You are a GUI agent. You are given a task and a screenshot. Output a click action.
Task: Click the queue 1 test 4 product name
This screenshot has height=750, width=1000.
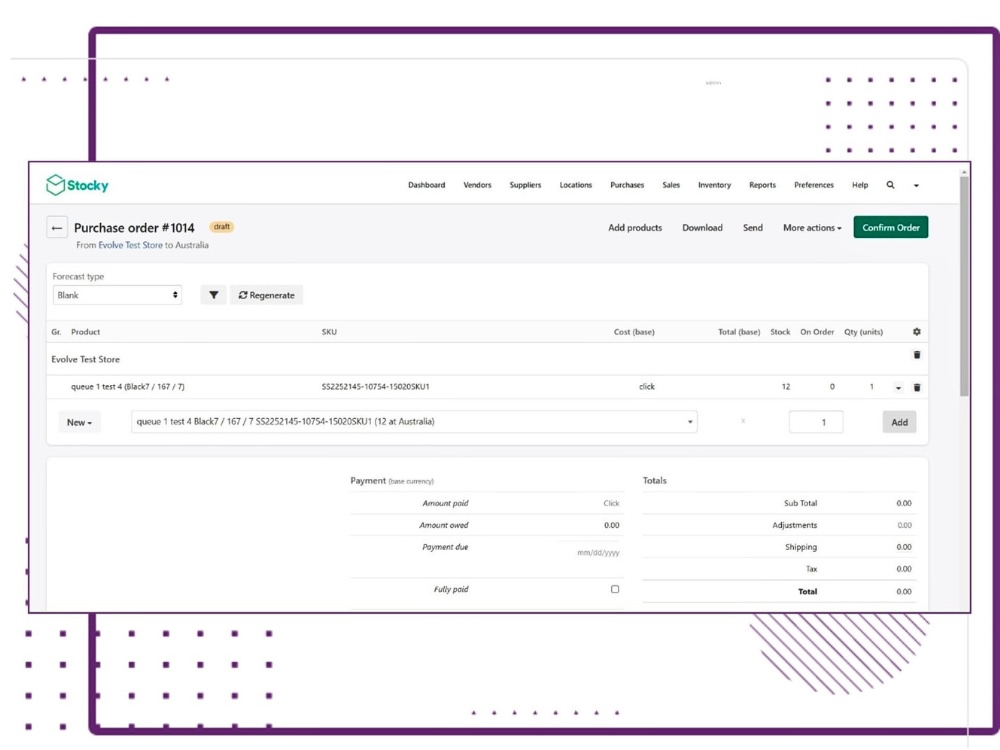tap(128, 386)
